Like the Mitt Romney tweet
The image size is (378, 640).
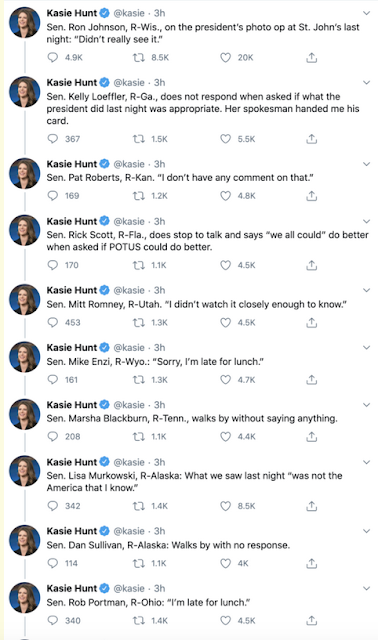[225, 322]
